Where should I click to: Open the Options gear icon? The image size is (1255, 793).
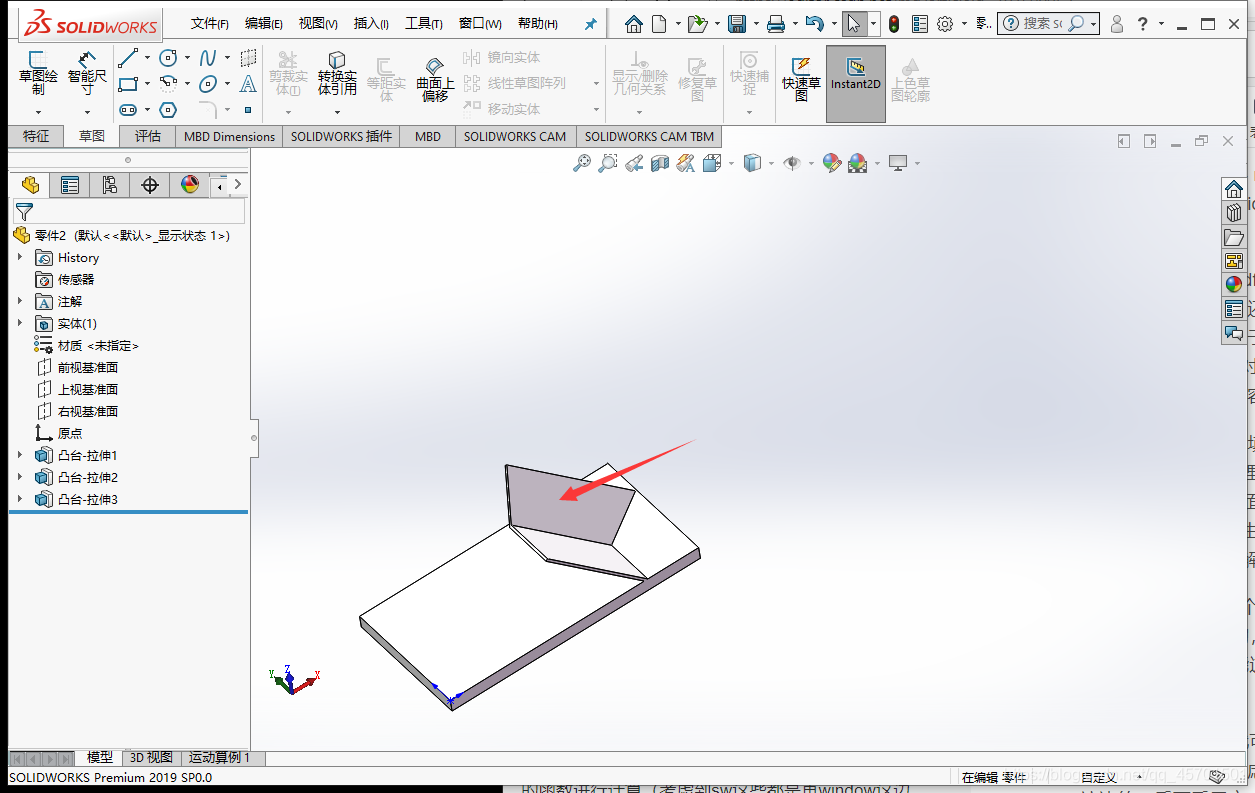(945, 23)
